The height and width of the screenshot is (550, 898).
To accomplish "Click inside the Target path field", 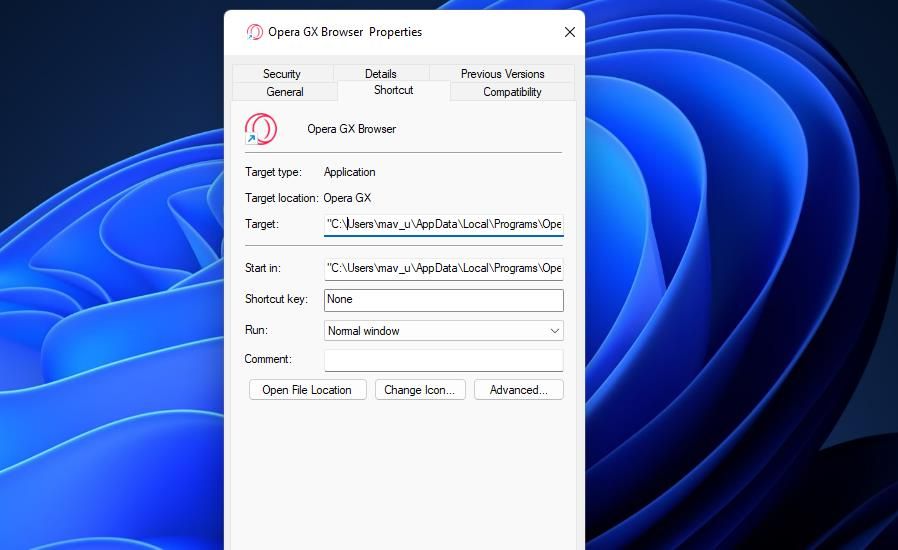I will click(x=444, y=224).
